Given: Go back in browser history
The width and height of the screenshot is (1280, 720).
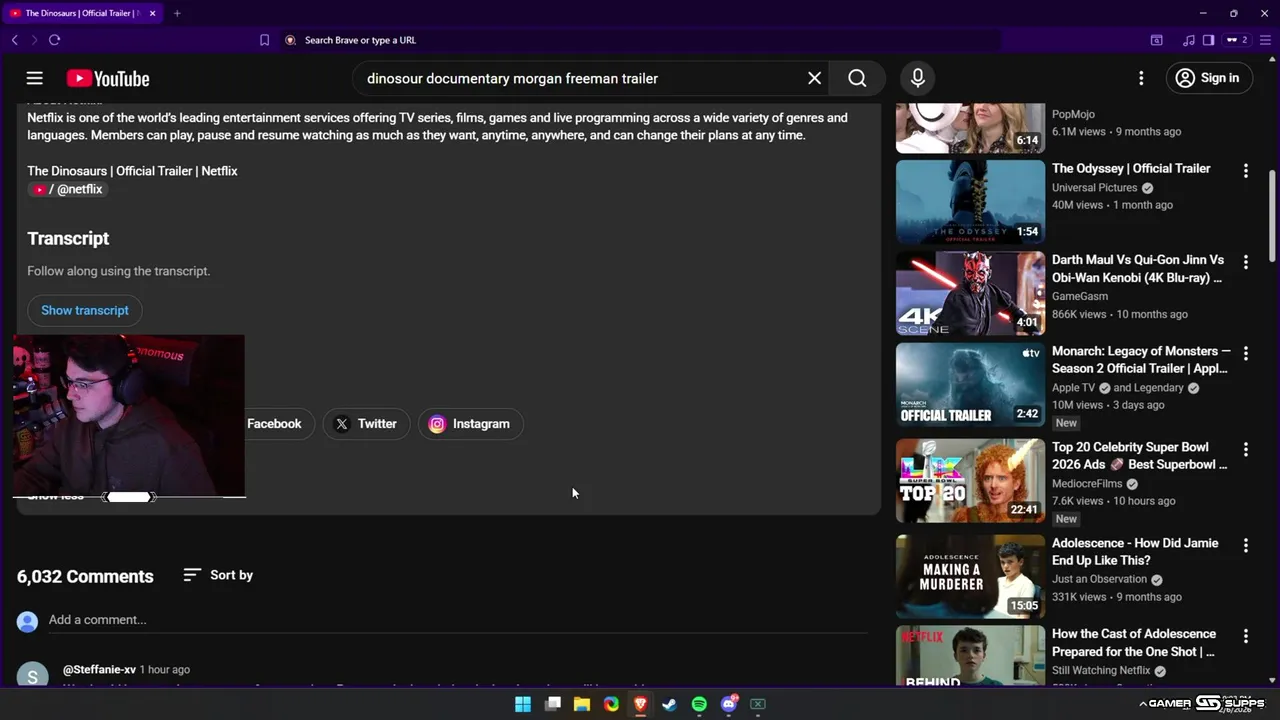Looking at the screenshot, I should pyautogui.click(x=14, y=40).
